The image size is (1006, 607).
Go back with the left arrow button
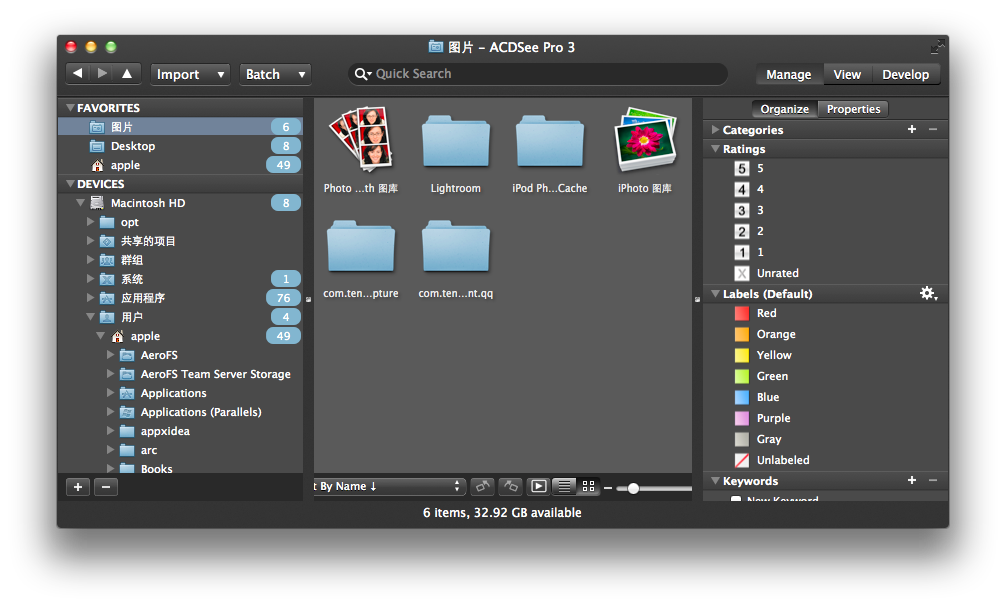(x=78, y=74)
